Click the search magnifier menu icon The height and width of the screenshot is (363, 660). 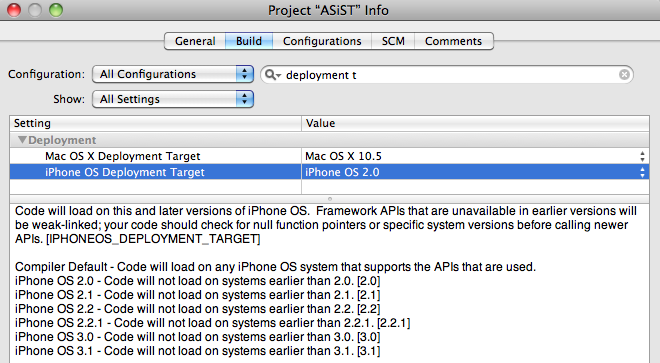[x=272, y=75]
